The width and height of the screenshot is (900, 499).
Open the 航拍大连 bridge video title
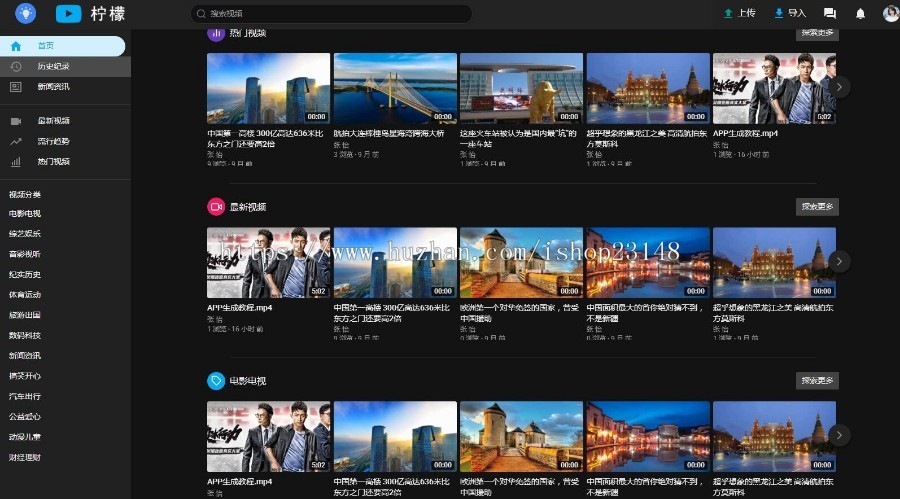(389, 133)
